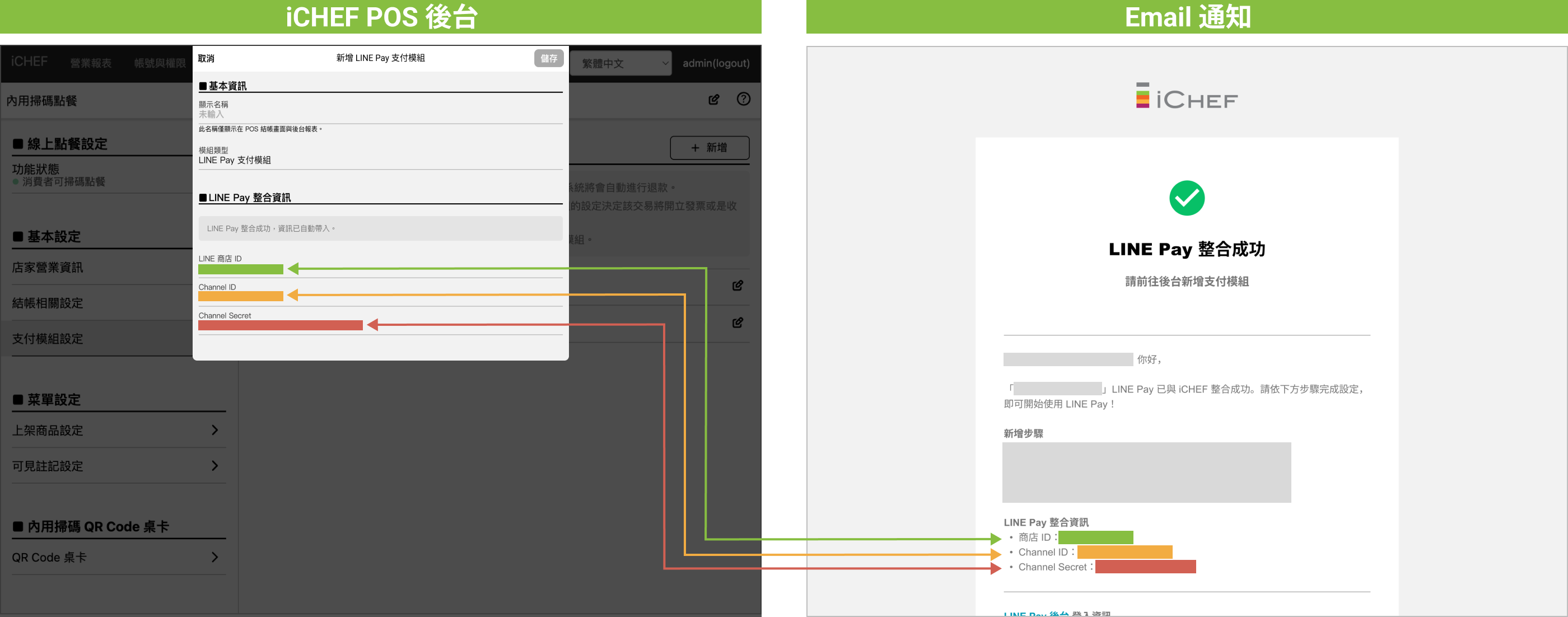
Task: Expand the QR Code 桌卡 row
Action: coord(116,557)
